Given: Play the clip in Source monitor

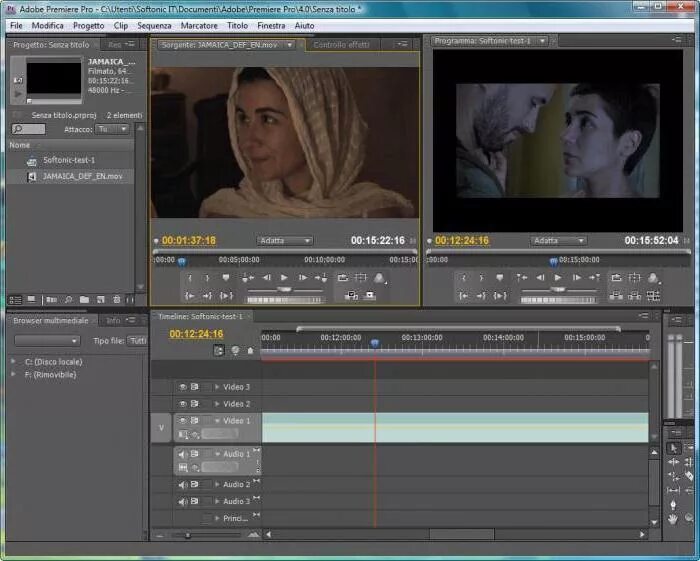Looking at the screenshot, I should (284, 278).
